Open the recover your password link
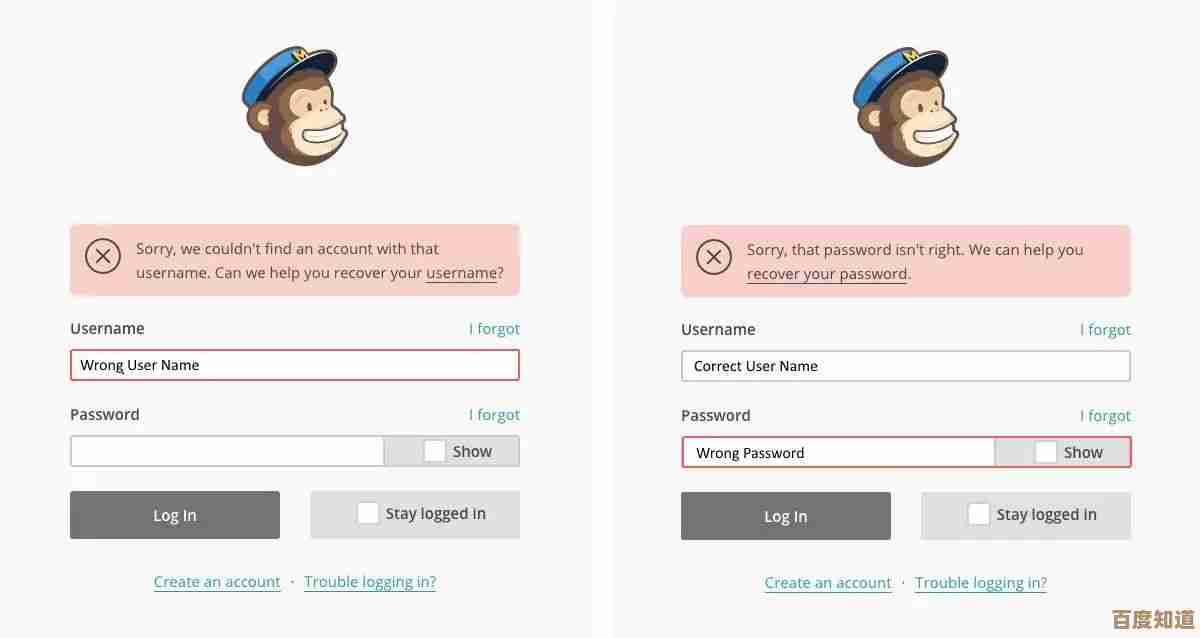 827,274
